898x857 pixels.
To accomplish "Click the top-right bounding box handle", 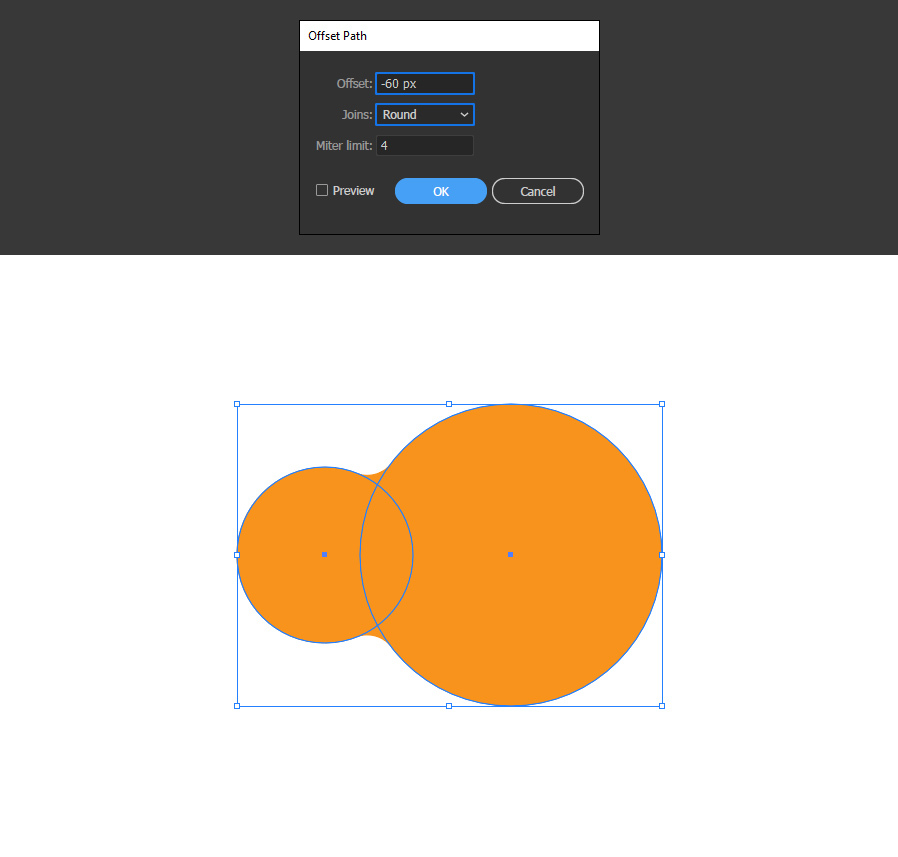I will [662, 404].
